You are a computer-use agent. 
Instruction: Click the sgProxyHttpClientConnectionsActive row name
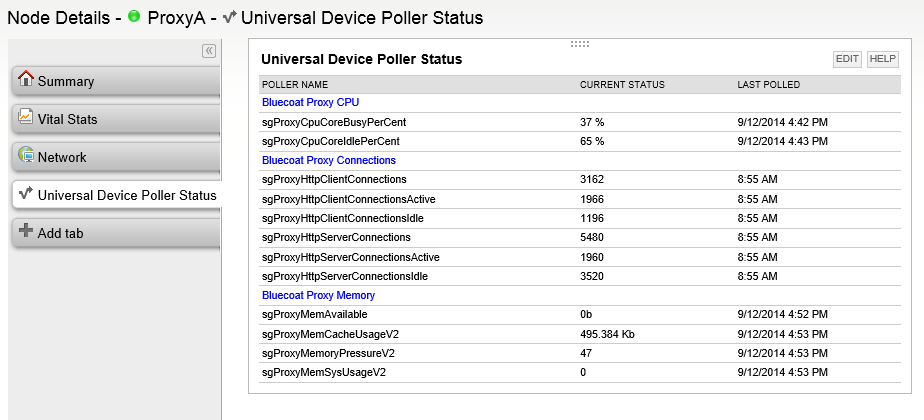point(349,199)
